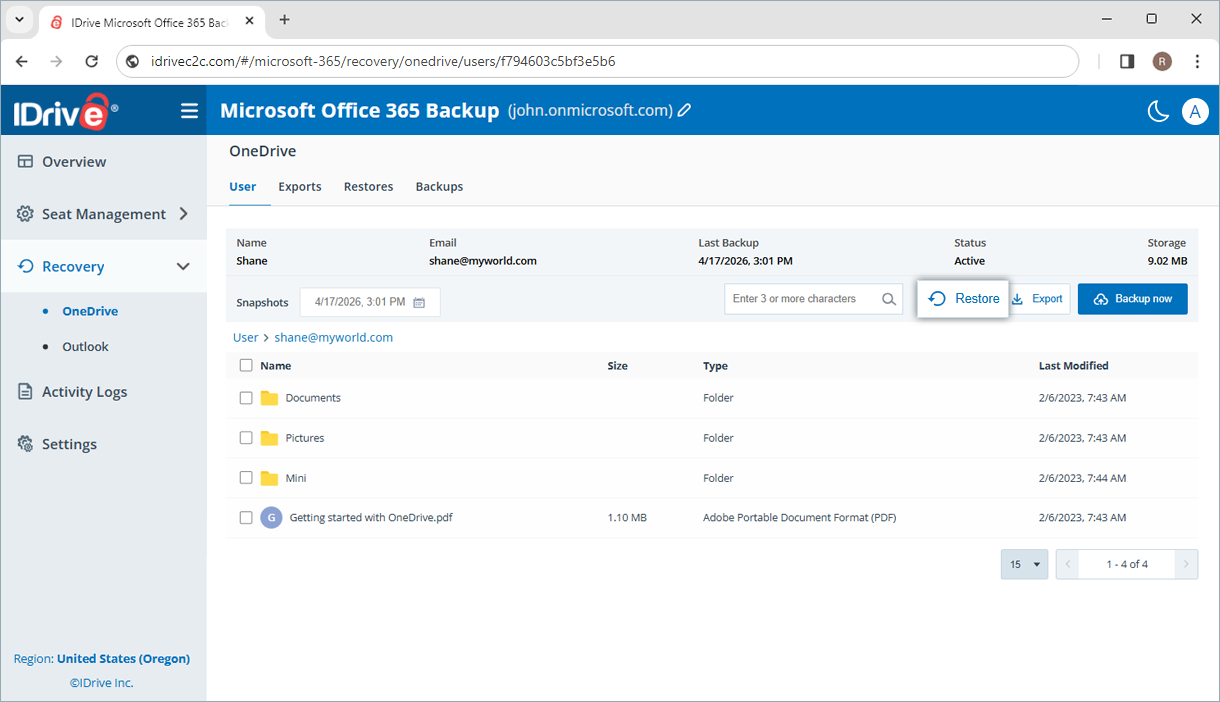Tick the Pictures folder checkbox

pos(246,438)
